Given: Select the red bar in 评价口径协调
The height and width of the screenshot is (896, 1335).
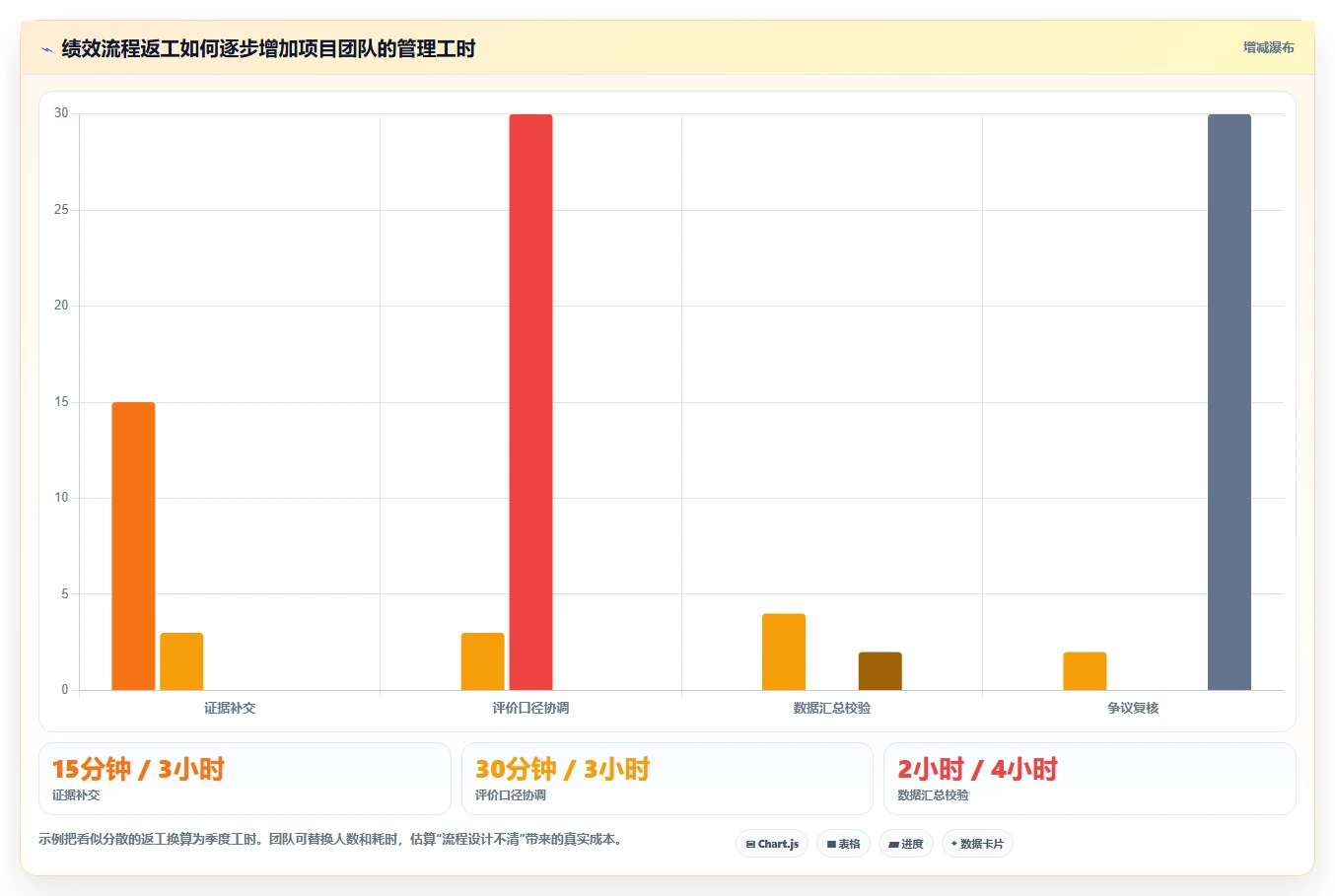Looking at the screenshot, I should [530, 402].
